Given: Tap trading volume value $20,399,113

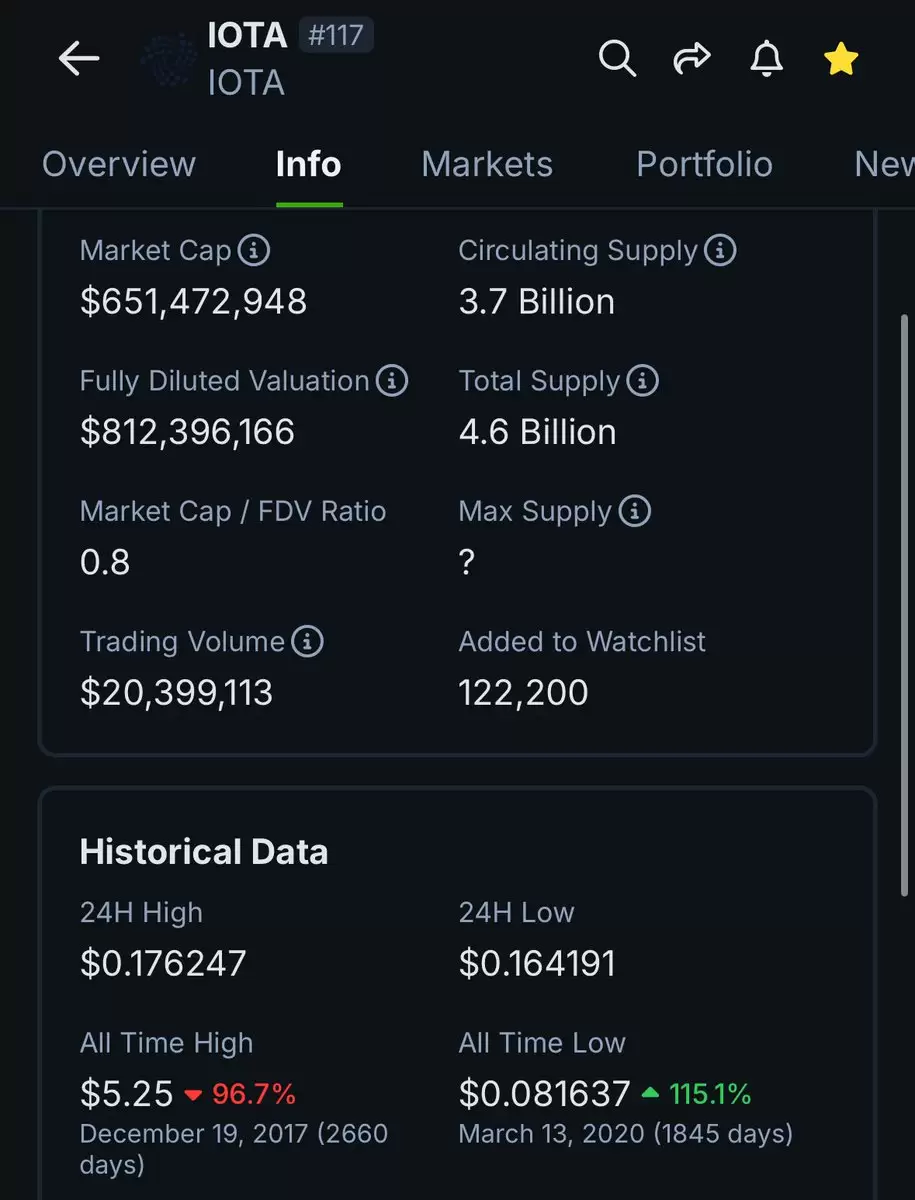Looking at the screenshot, I should [x=176, y=692].
